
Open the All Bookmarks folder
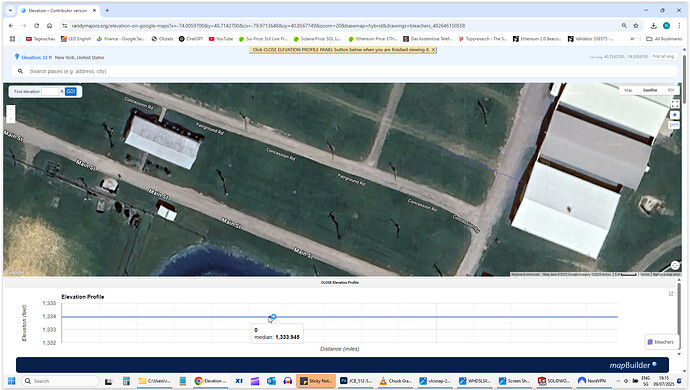(x=664, y=39)
